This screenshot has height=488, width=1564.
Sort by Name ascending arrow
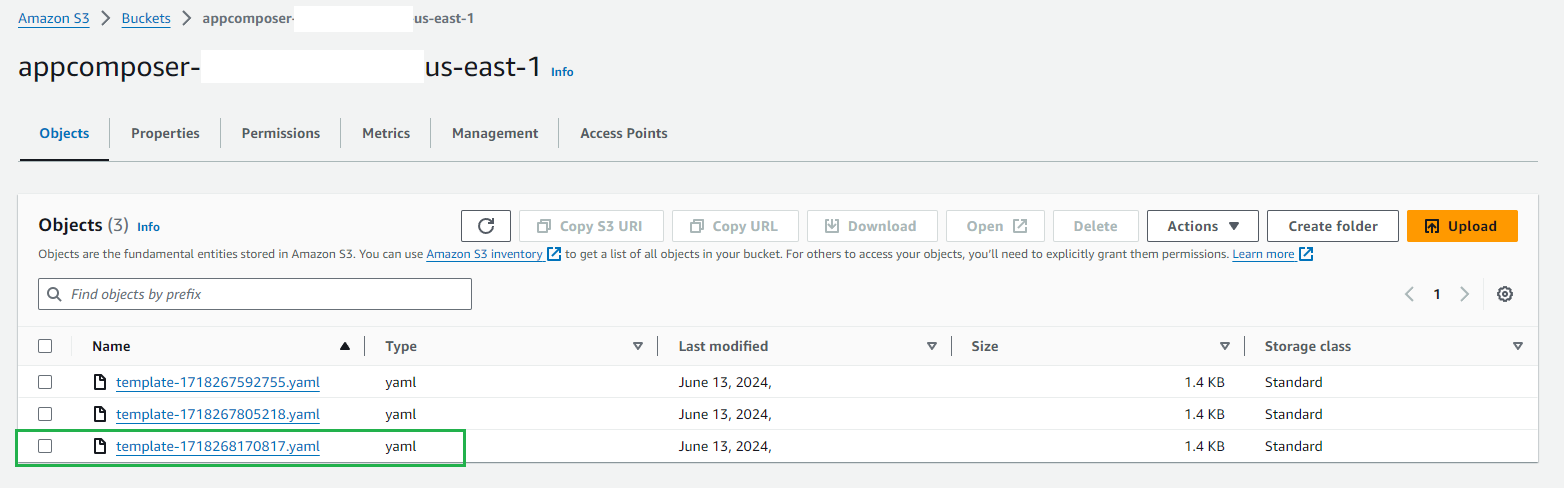(x=345, y=346)
